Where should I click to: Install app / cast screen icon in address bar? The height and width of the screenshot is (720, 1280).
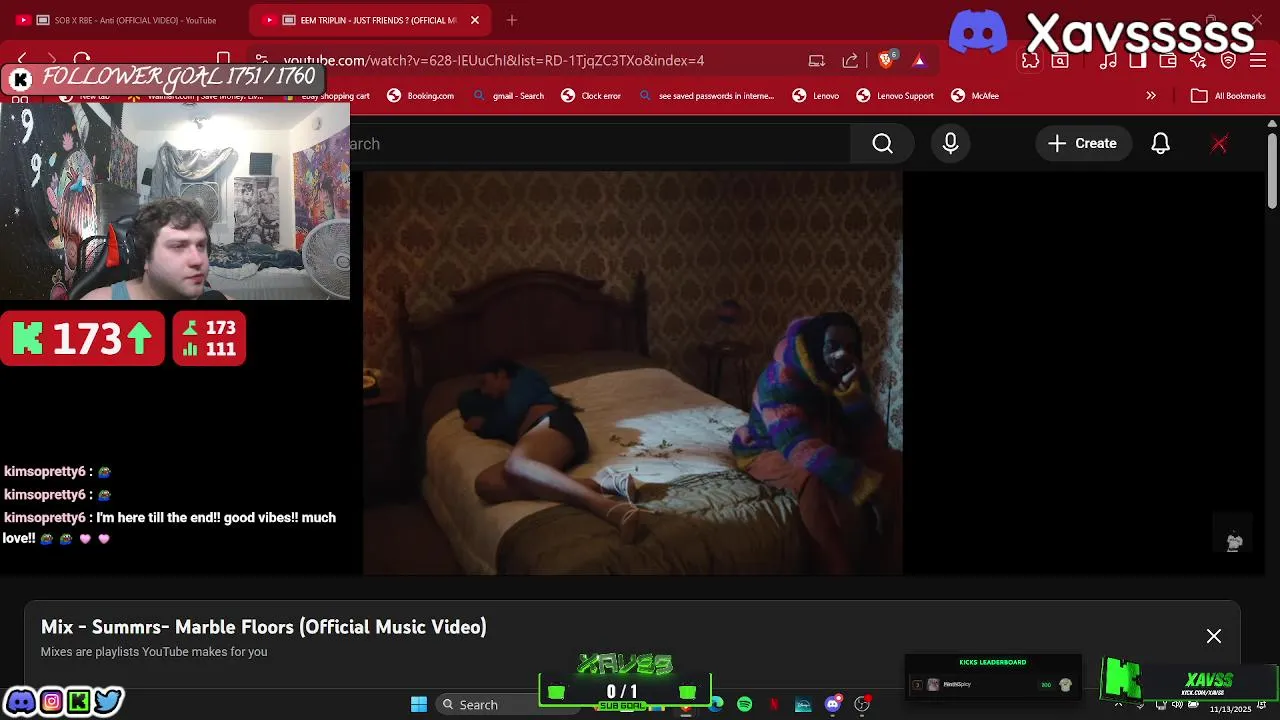click(817, 61)
